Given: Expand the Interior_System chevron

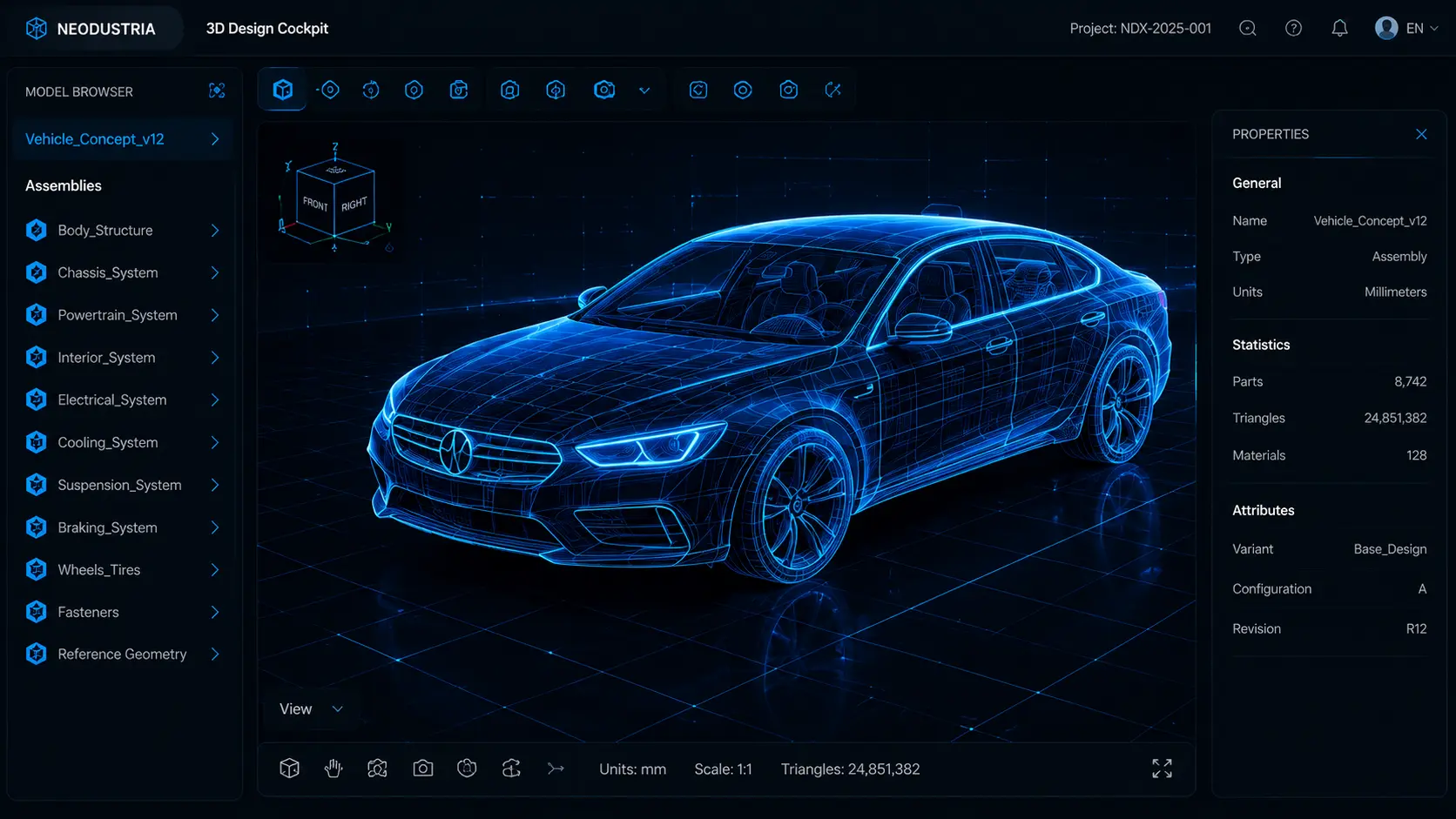Looking at the screenshot, I should click(215, 358).
